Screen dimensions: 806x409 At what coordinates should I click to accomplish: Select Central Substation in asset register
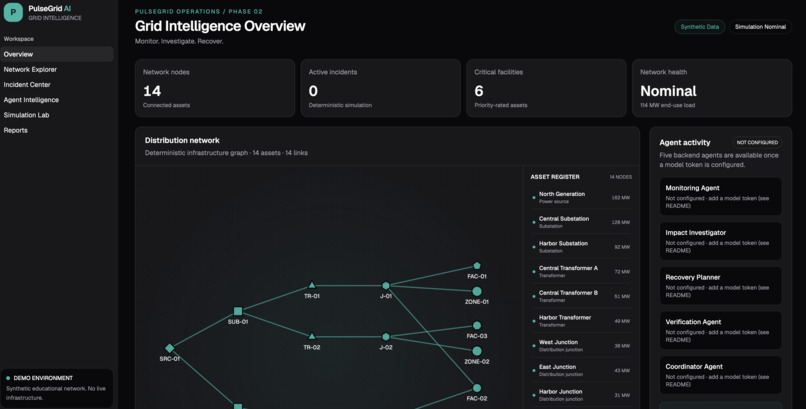click(581, 222)
